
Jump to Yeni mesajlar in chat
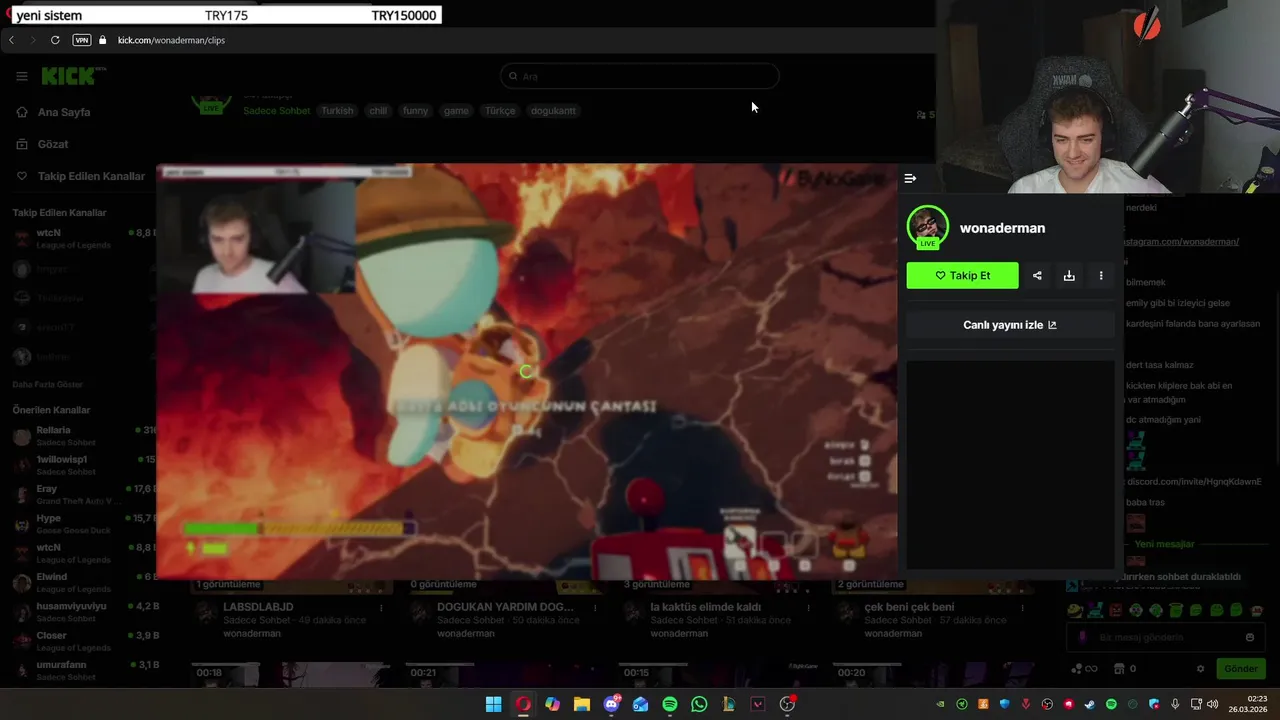pos(1164,544)
